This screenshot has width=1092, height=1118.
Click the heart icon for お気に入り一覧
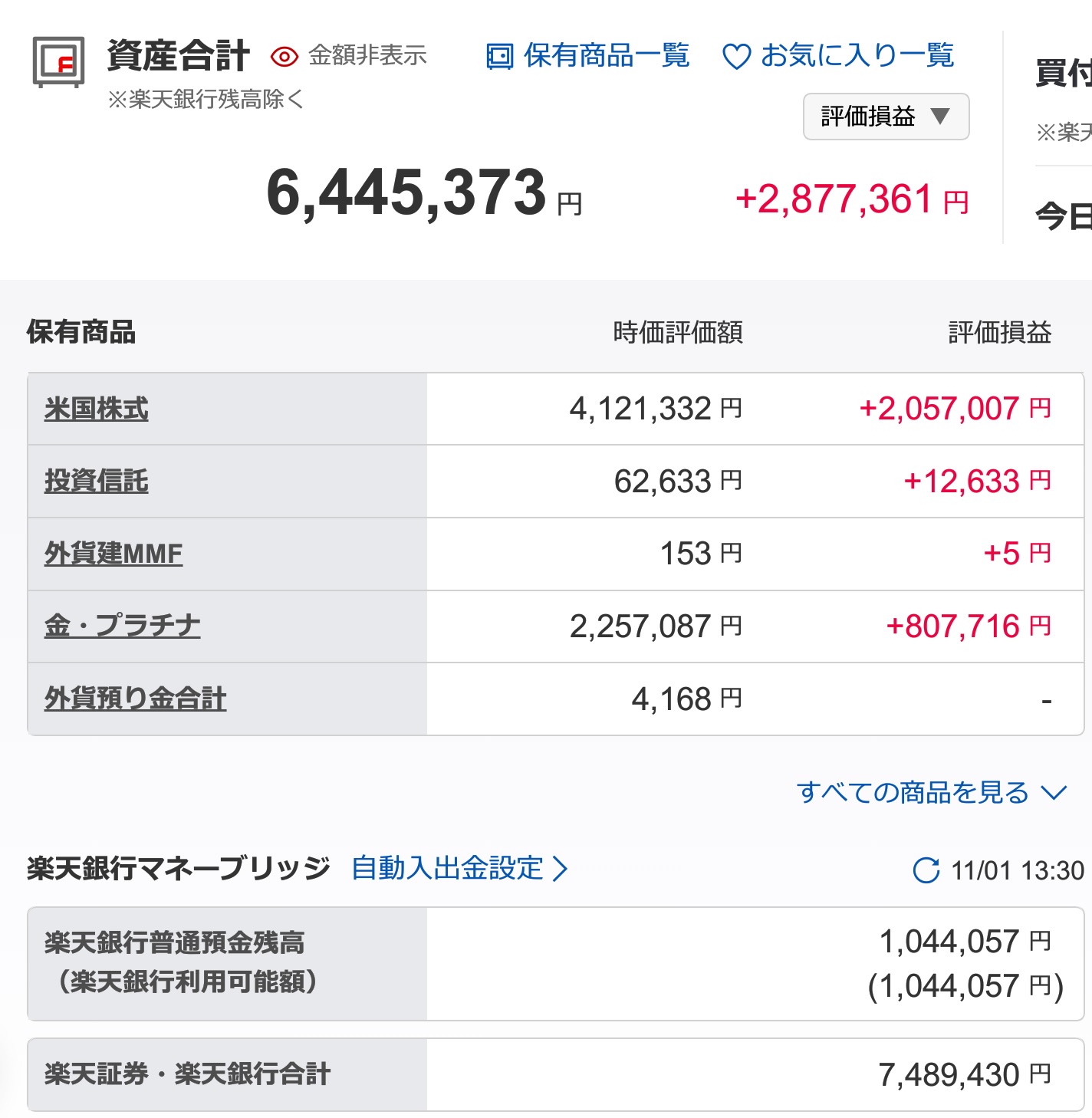click(x=735, y=56)
